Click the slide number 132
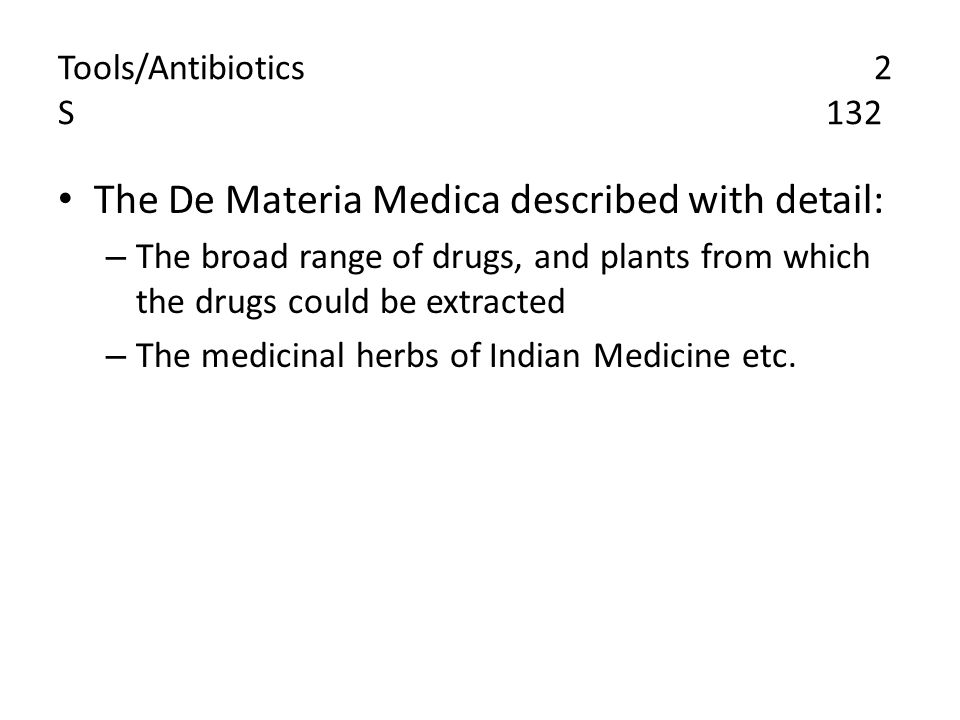 pyautogui.click(x=854, y=113)
